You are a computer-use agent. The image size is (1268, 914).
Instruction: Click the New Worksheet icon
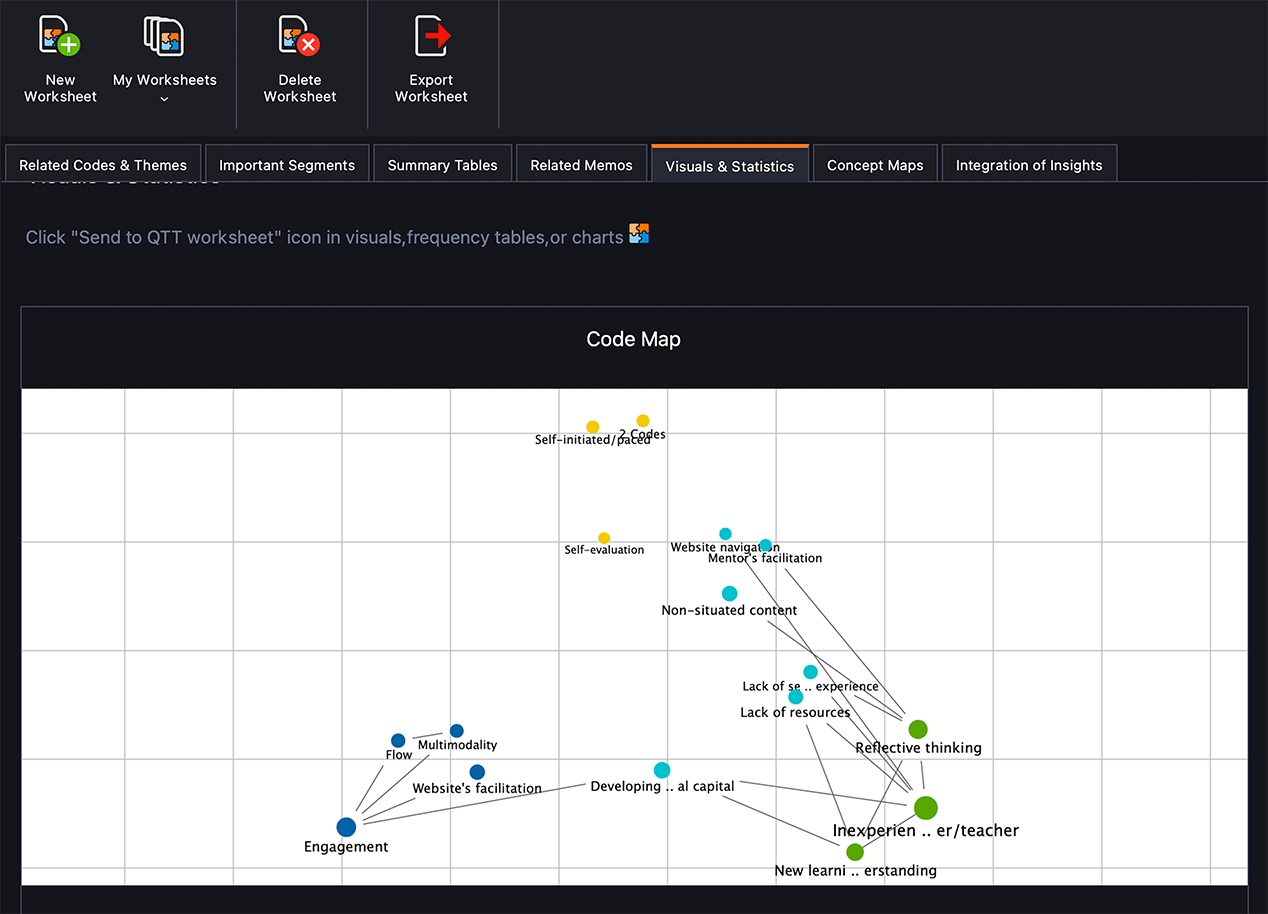click(x=59, y=36)
